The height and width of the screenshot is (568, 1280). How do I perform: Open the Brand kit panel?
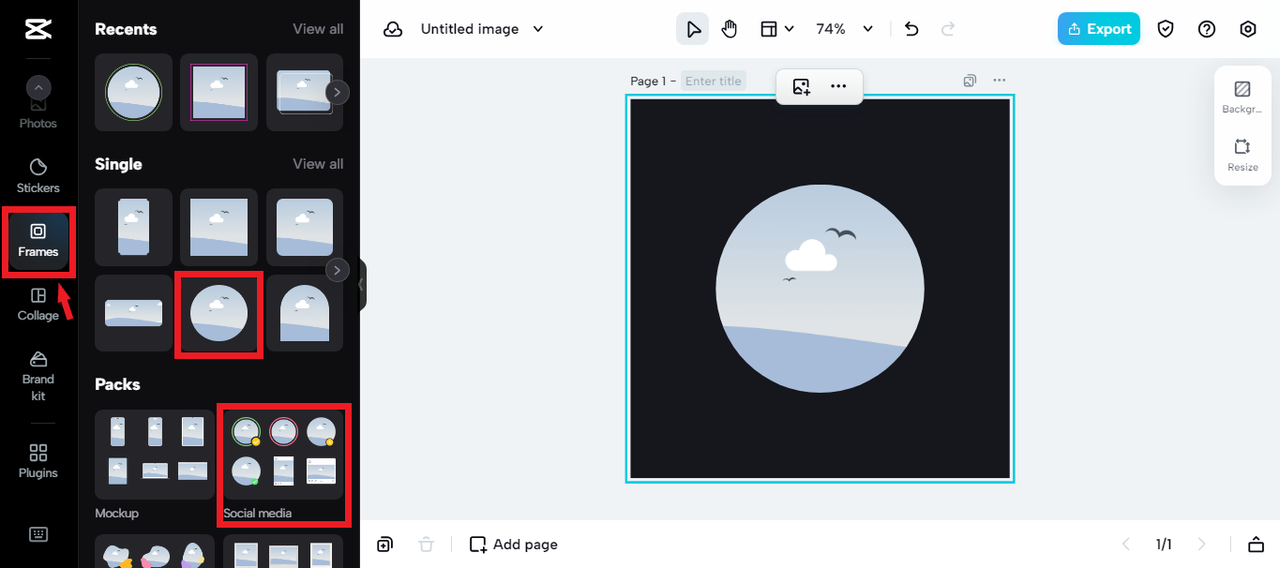38,375
